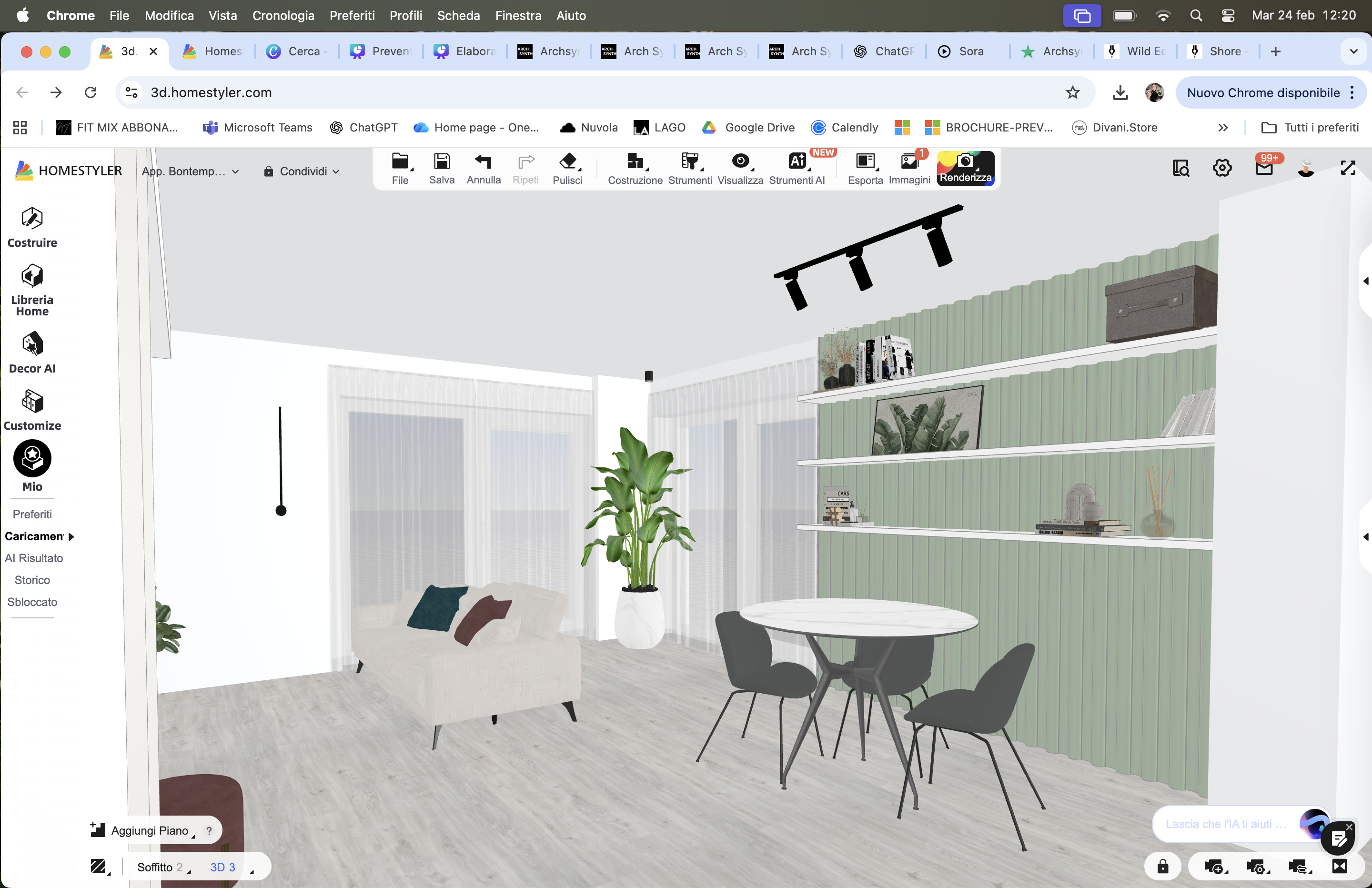
Task: Switch to the 3D view mode
Action: pos(222,867)
